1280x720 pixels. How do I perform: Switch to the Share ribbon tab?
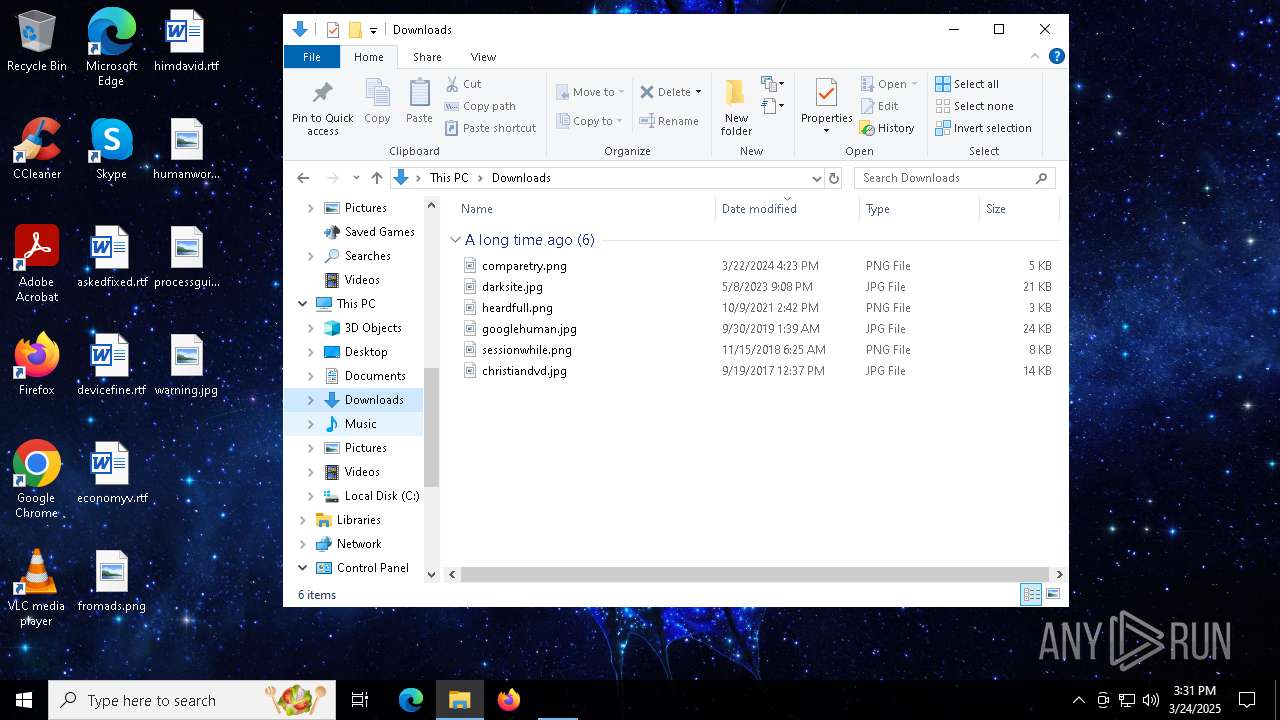(427, 57)
